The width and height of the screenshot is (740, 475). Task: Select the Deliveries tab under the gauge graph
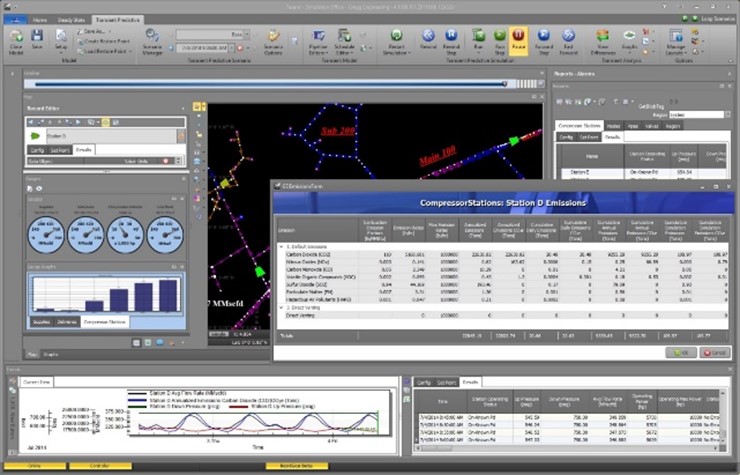[x=67, y=322]
